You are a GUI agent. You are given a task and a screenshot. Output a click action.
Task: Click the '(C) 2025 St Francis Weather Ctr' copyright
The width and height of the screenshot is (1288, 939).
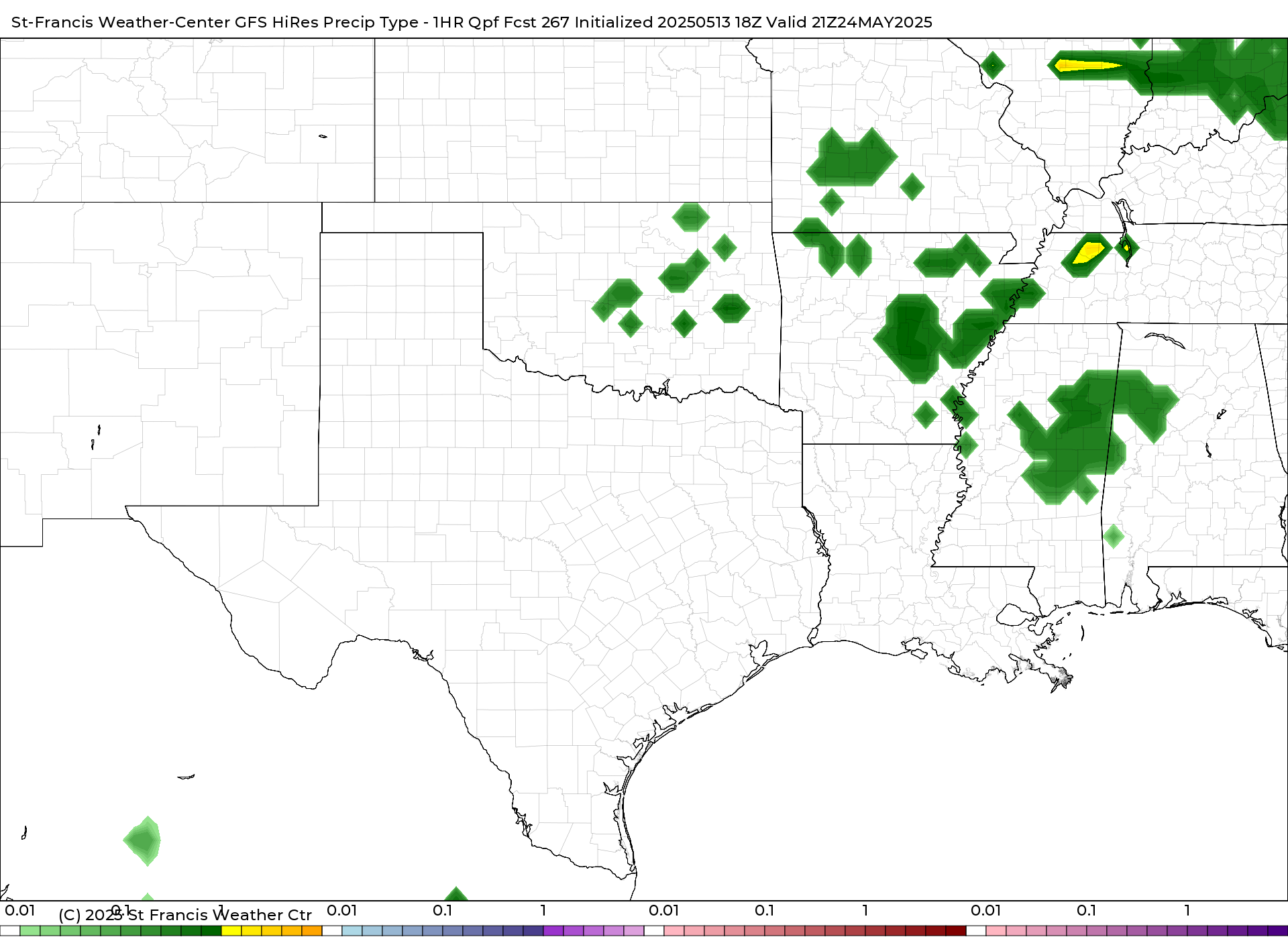pyautogui.click(x=185, y=915)
